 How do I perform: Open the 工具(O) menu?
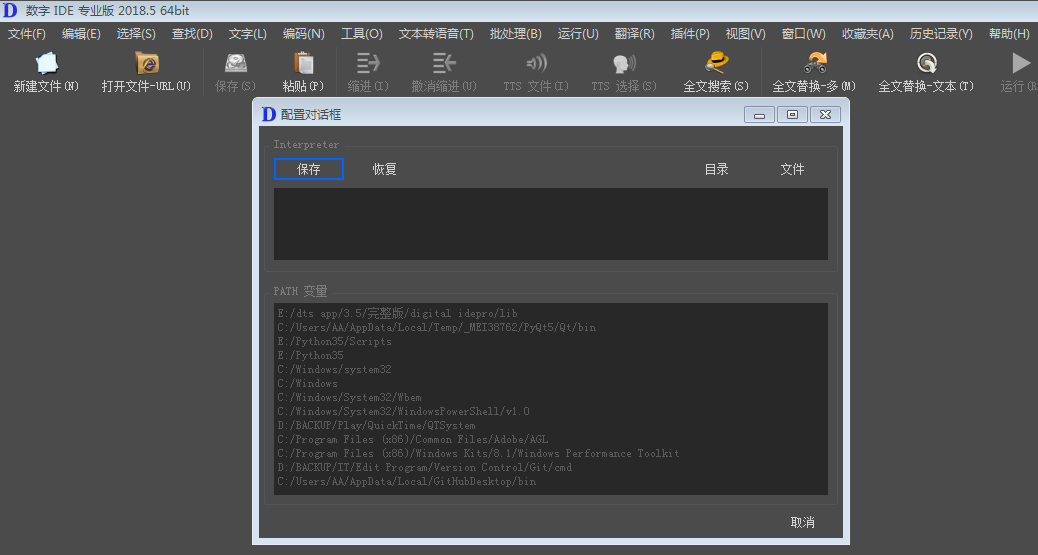coord(361,34)
